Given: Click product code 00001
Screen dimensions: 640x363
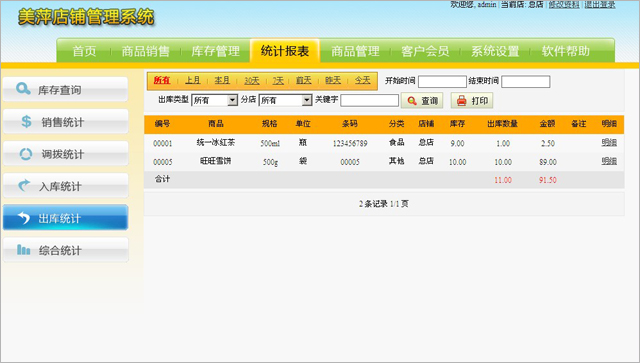Looking at the screenshot, I should [162, 143].
